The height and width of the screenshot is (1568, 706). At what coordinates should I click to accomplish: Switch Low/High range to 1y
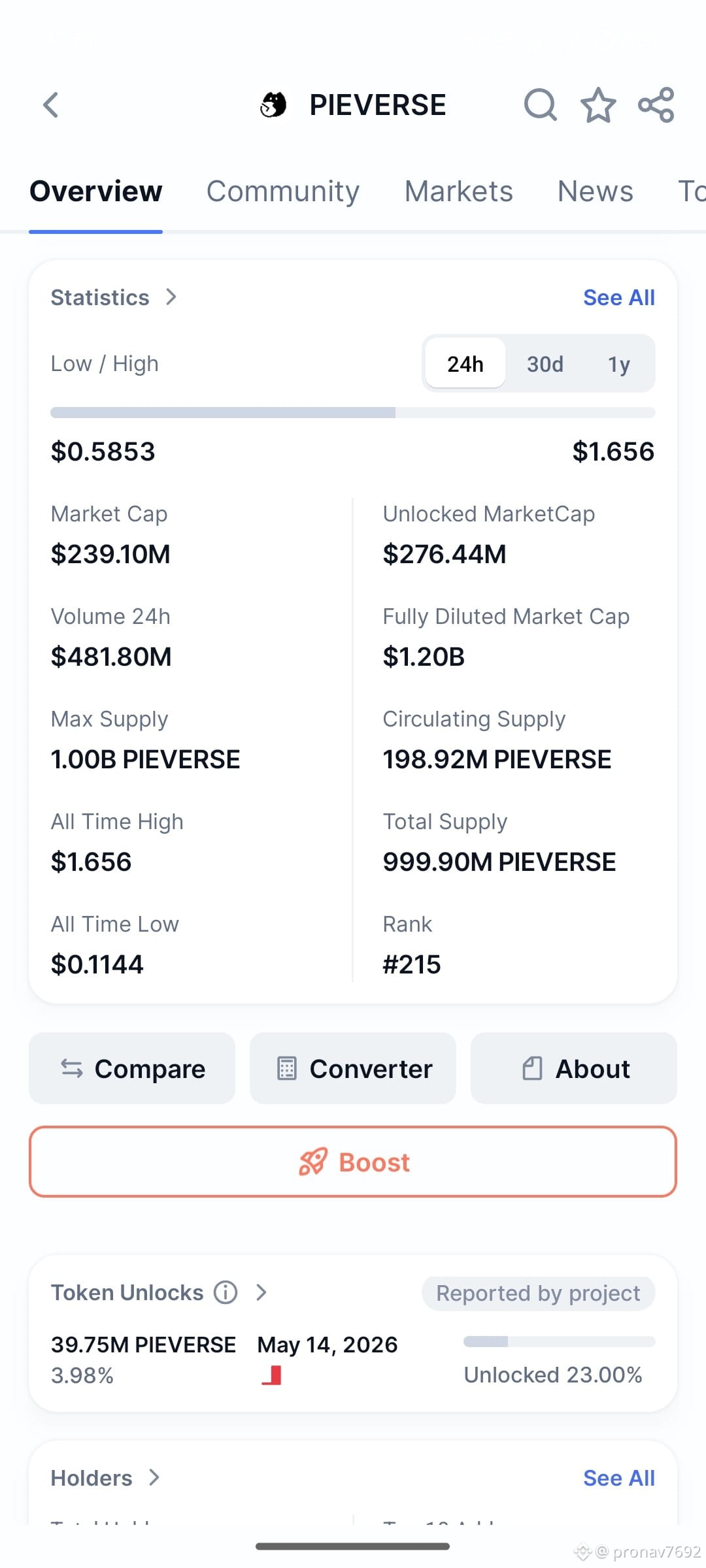[x=618, y=363]
